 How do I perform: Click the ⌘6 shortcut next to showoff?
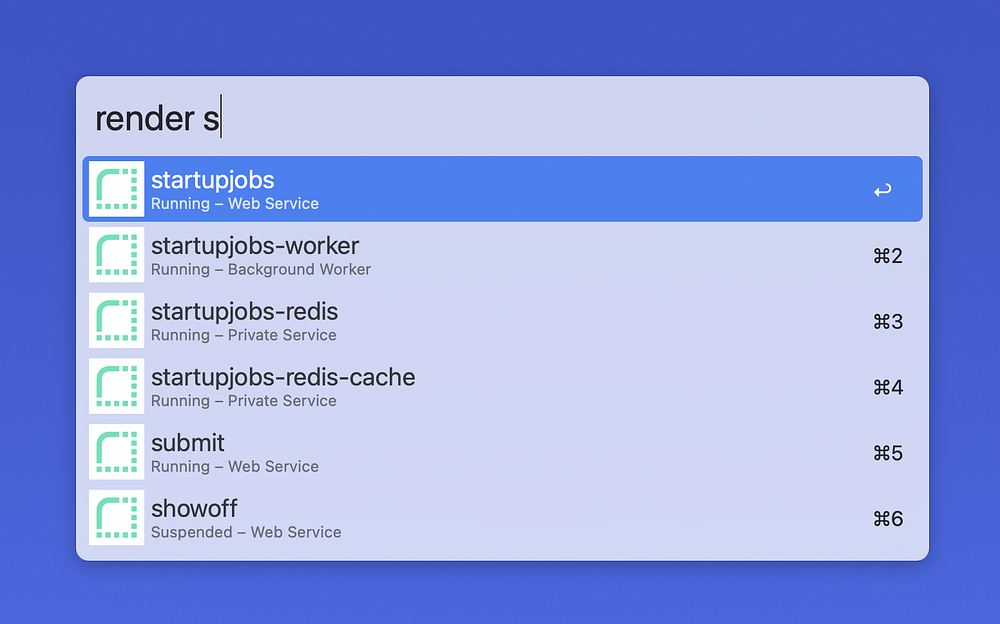coord(887,518)
